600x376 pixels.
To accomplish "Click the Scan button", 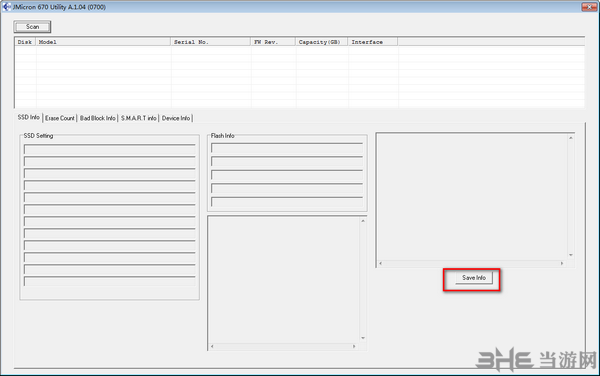I will [x=32, y=27].
